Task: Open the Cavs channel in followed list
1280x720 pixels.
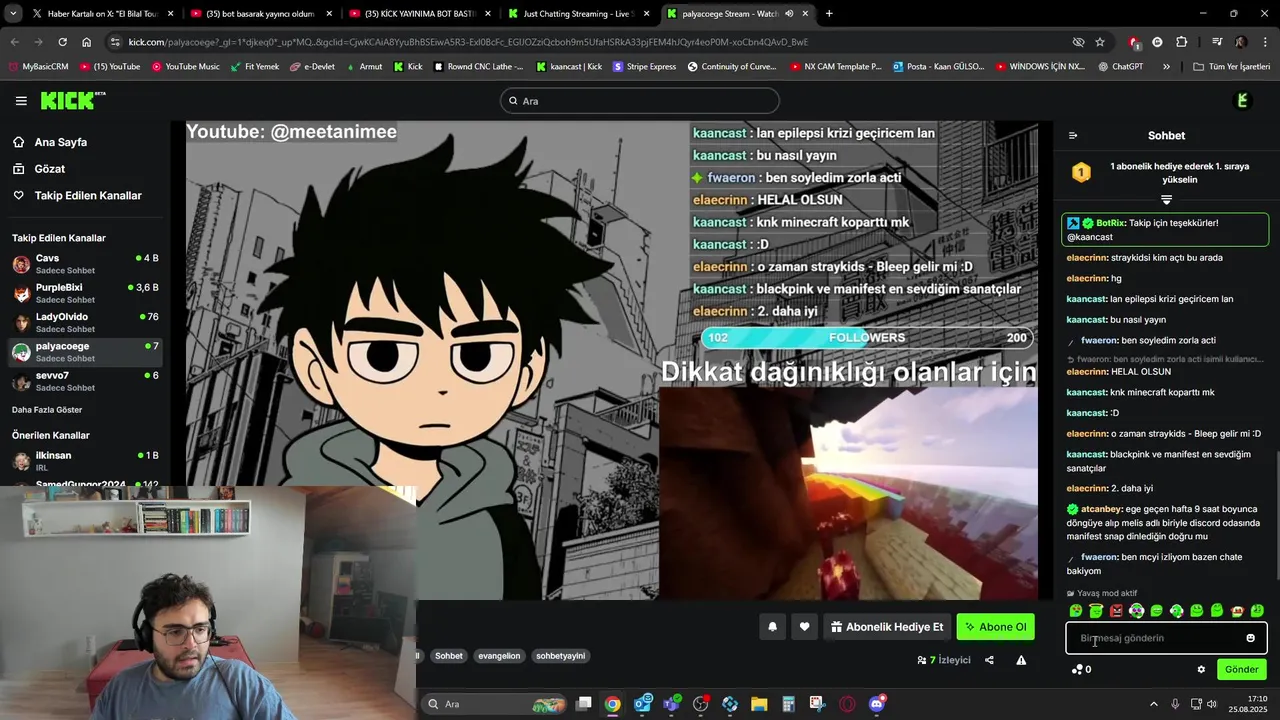Action: (x=84, y=264)
